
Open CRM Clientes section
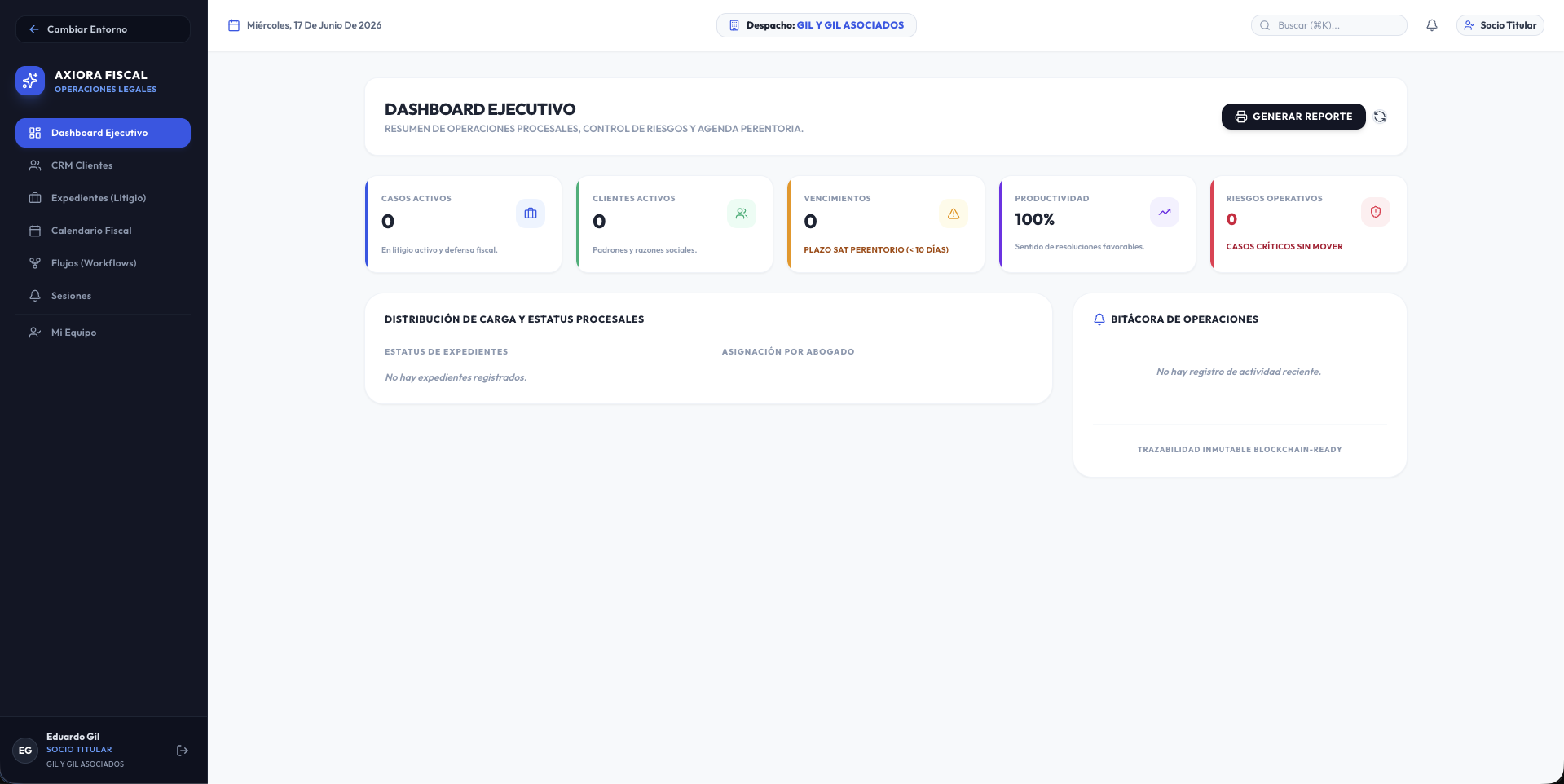point(103,165)
